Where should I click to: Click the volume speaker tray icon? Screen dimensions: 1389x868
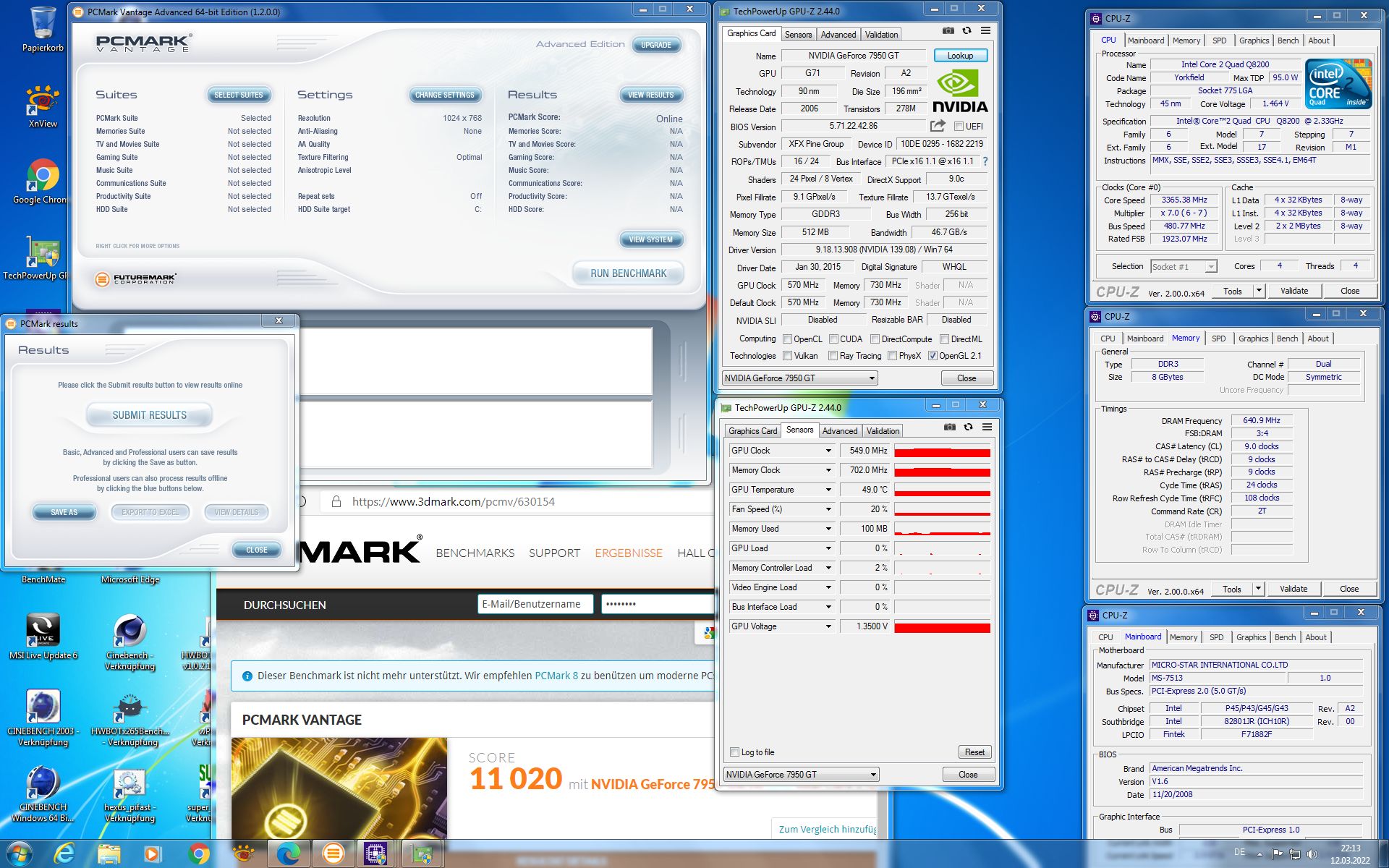pos(1312,854)
